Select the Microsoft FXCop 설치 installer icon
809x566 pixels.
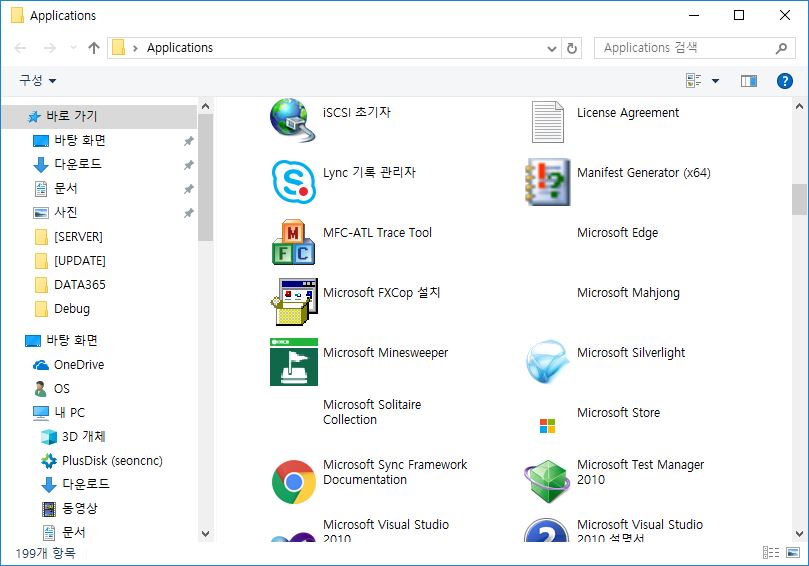[294, 302]
